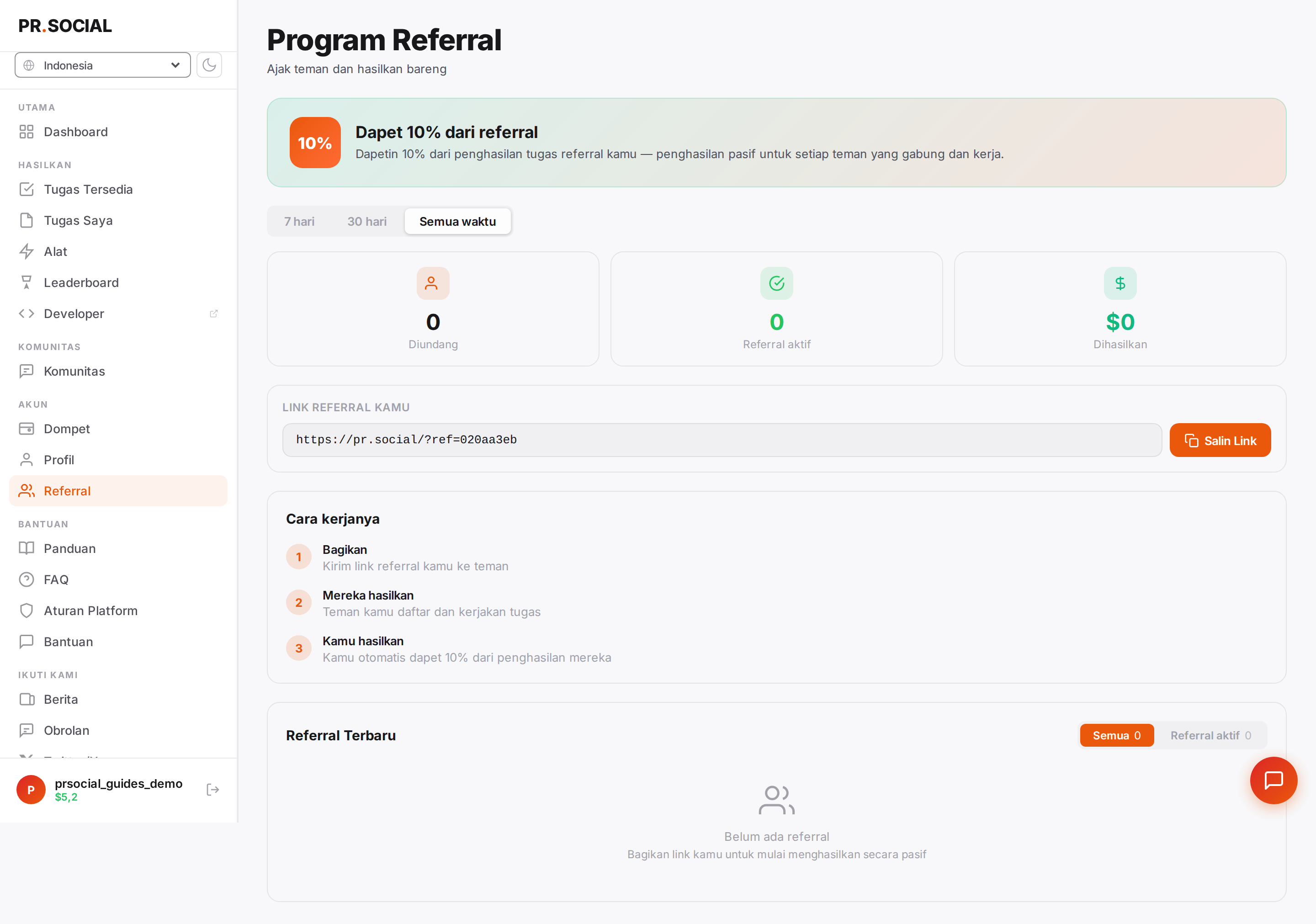This screenshot has width=1316, height=924.
Task: Select the Semua 0 filter tab
Action: click(1116, 735)
